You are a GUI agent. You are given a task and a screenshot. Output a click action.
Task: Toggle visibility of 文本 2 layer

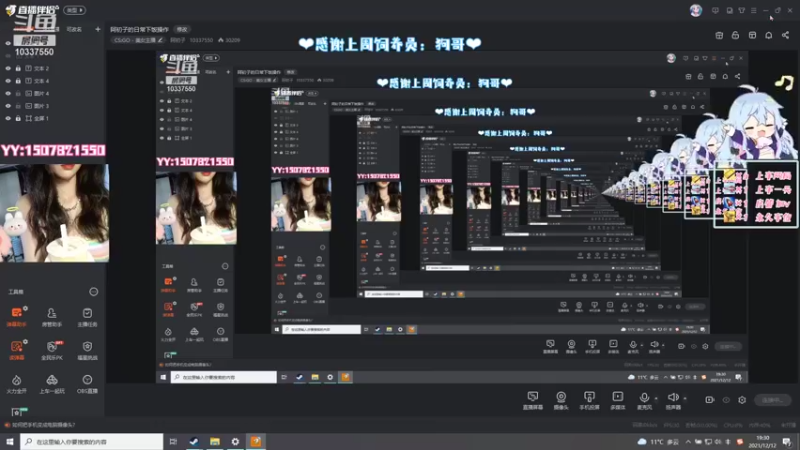(8, 68)
